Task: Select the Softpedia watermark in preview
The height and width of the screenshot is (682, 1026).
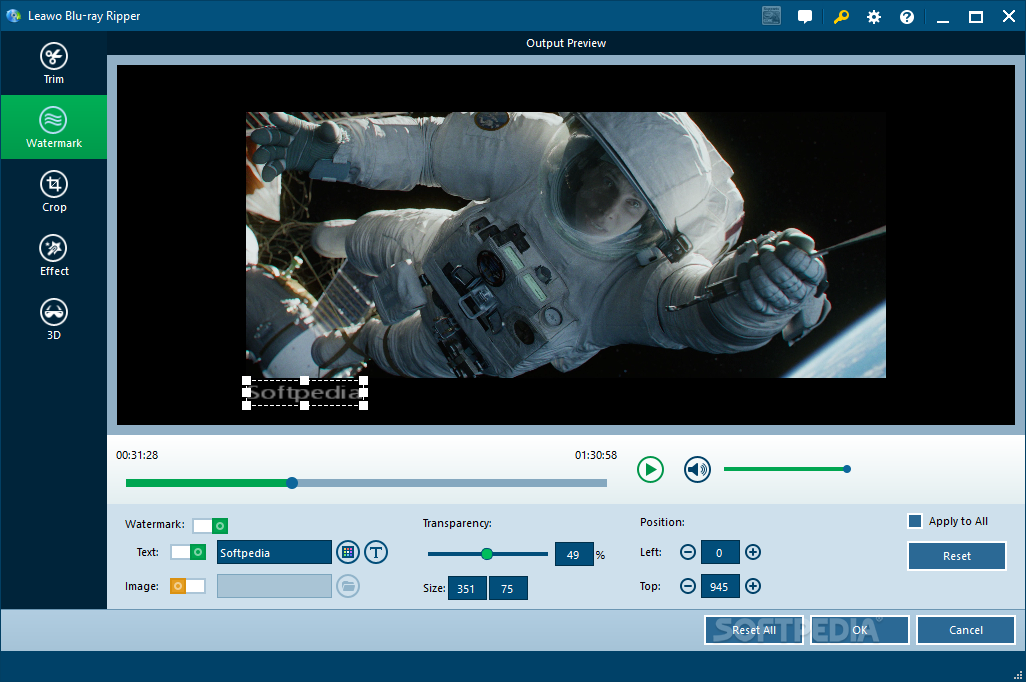Action: (x=305, y=393)
